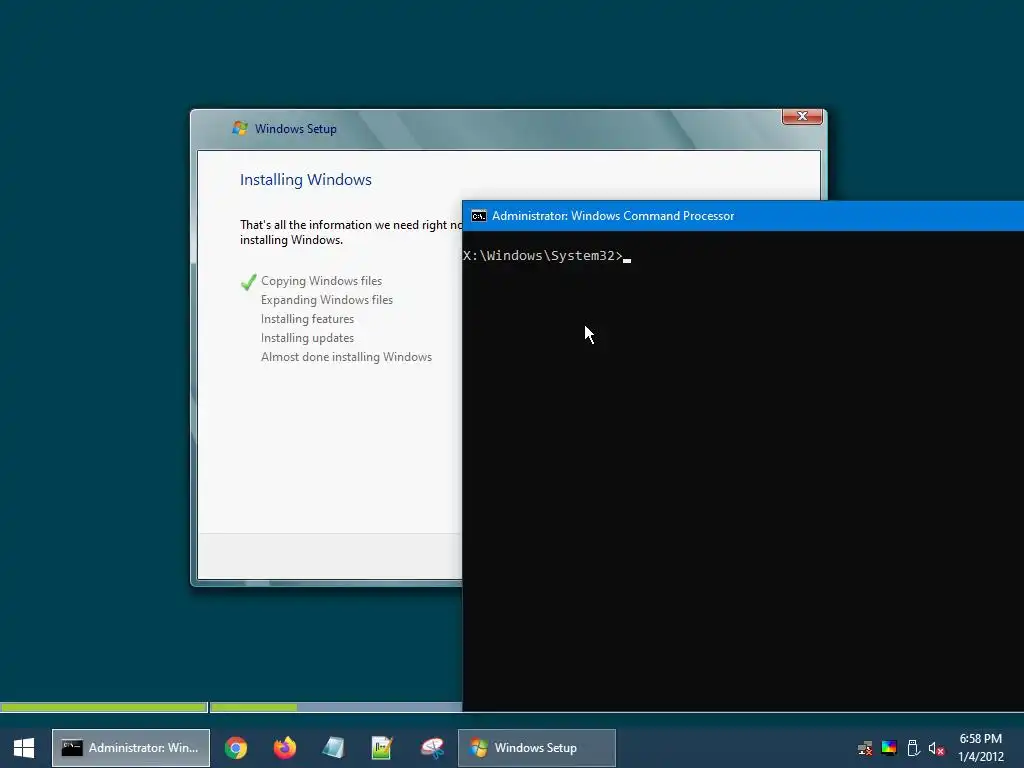This screenshot has width=1024, height=768.
Task: Click 'Copying Windows files' step text
Action: (321, 281)
